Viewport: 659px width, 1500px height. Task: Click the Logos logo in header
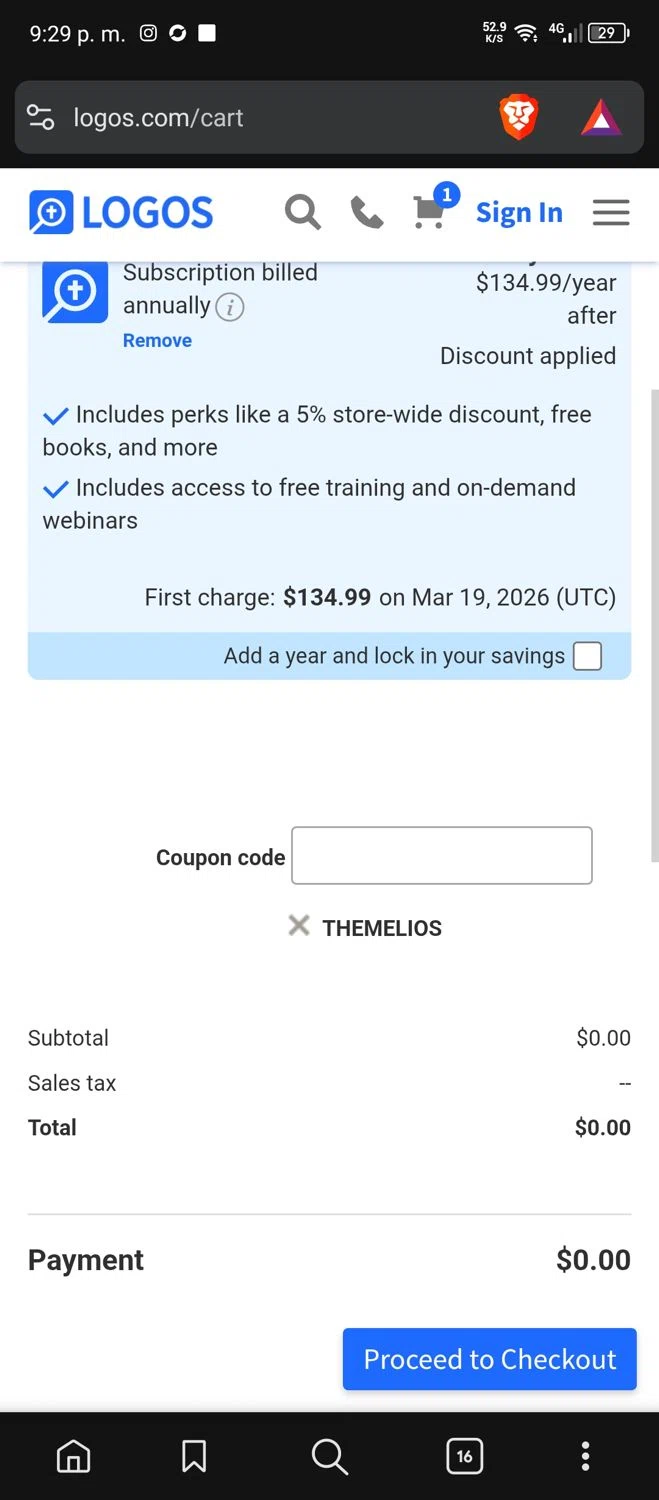tap(121, 212)
